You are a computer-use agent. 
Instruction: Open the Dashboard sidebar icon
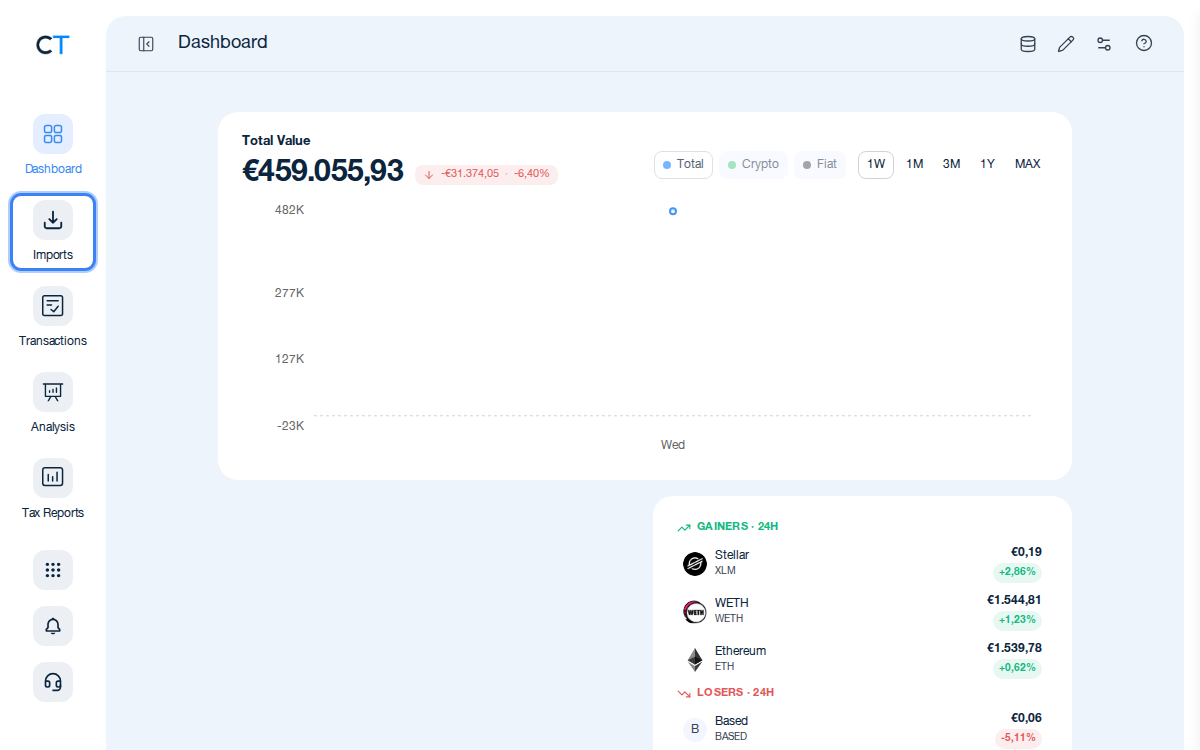[53, 134]
